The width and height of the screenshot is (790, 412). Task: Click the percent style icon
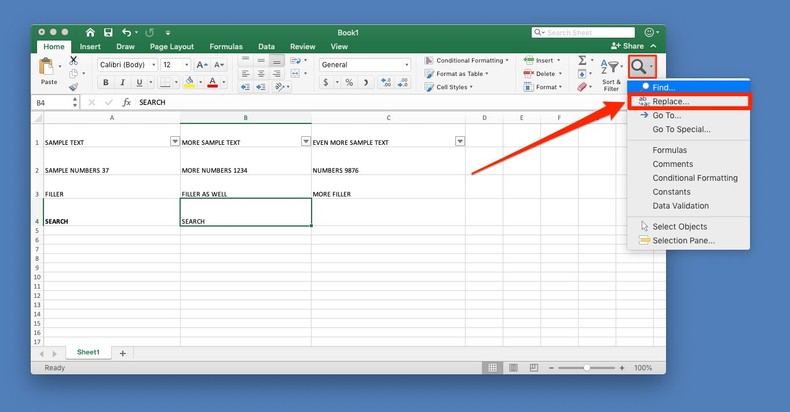coord(348,83)
